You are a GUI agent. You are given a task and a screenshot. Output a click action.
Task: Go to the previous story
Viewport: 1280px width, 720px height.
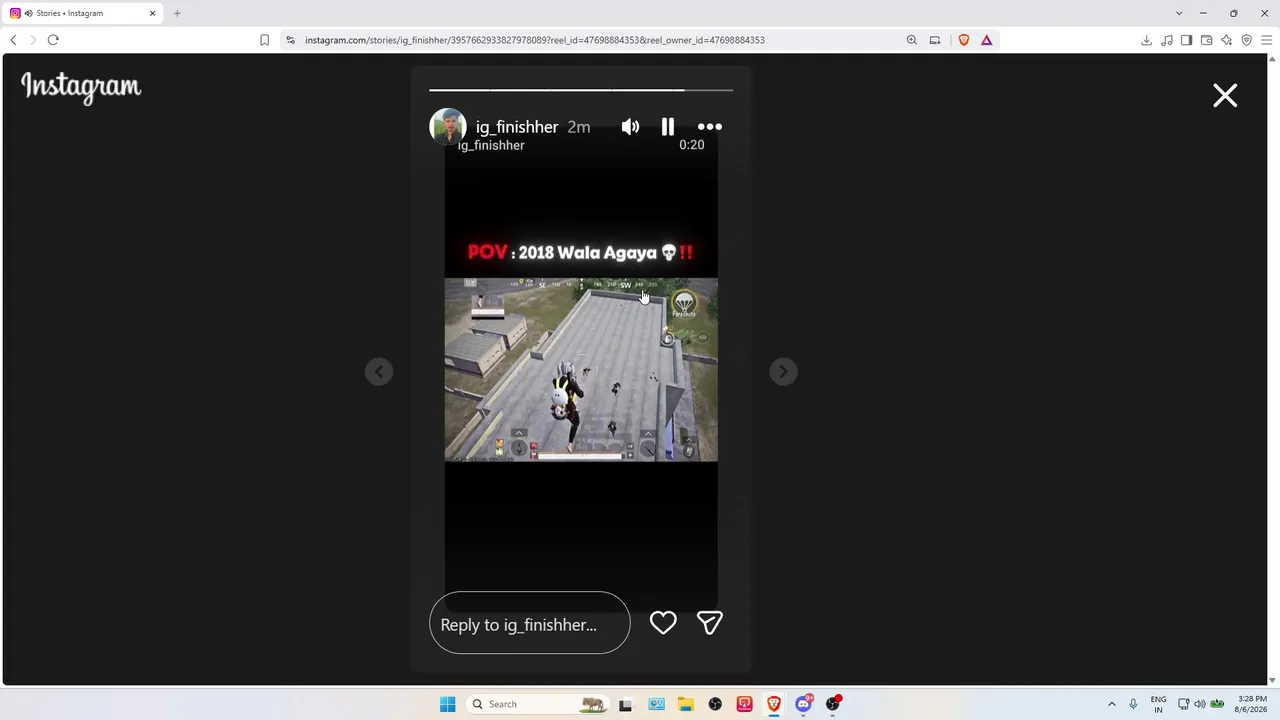tap(379, 372)
